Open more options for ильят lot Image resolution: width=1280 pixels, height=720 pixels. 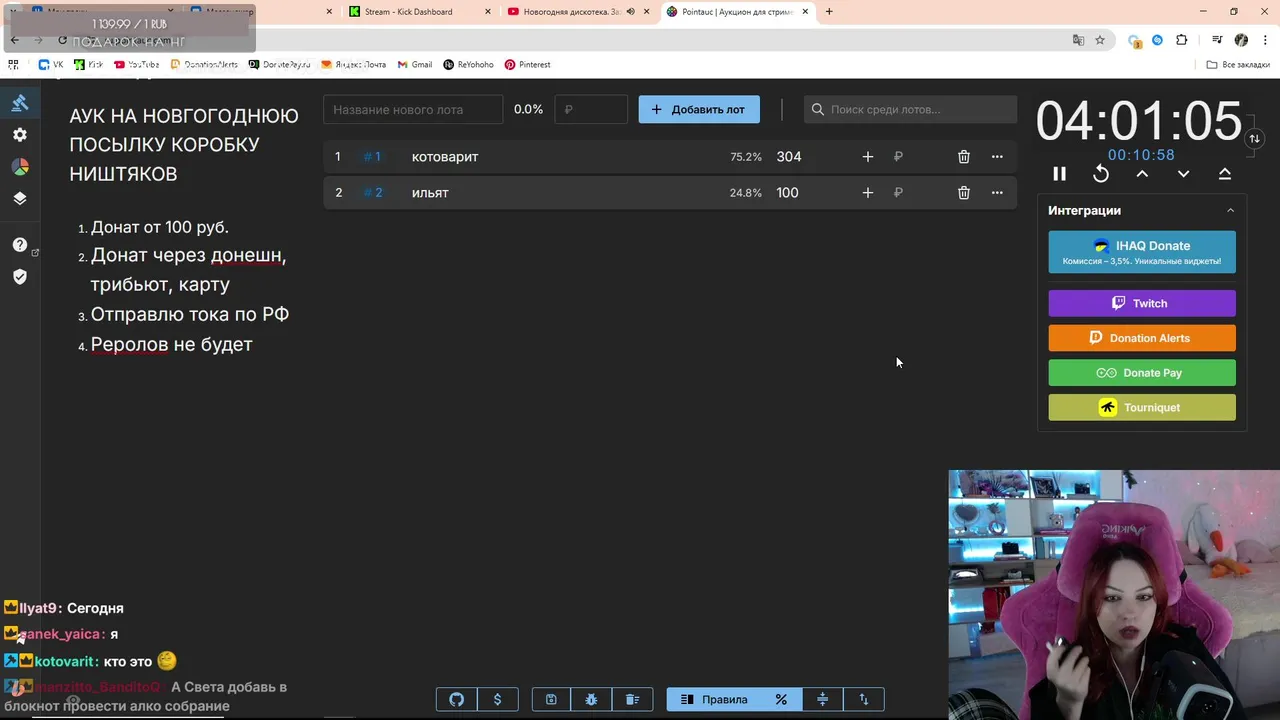point(997,193)
